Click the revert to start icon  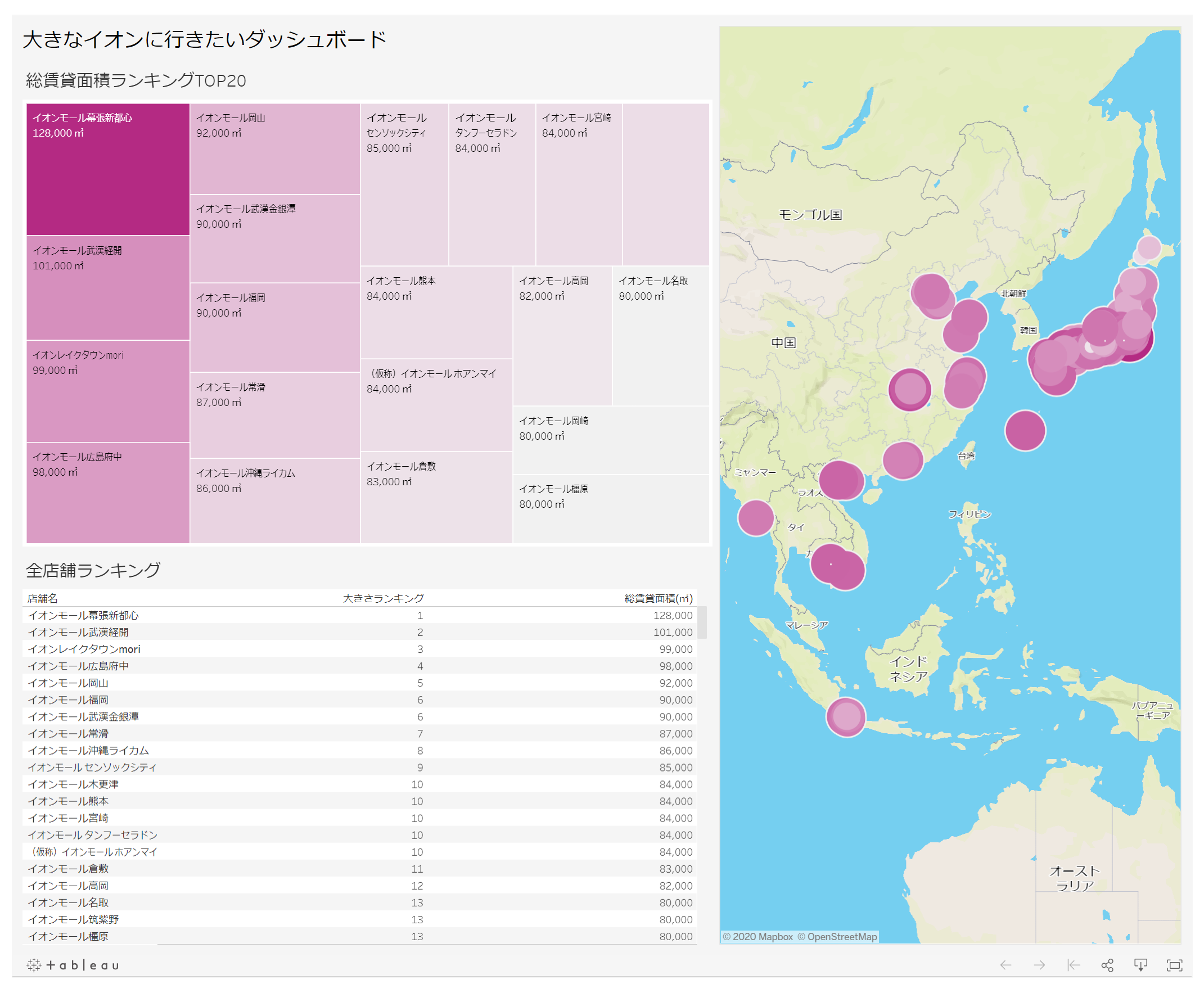(1073, 965)
